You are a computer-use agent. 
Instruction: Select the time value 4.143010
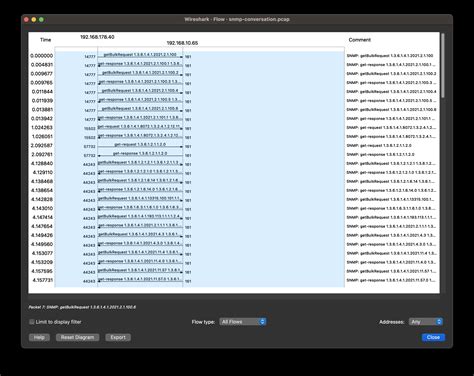[x=42, y=209]
